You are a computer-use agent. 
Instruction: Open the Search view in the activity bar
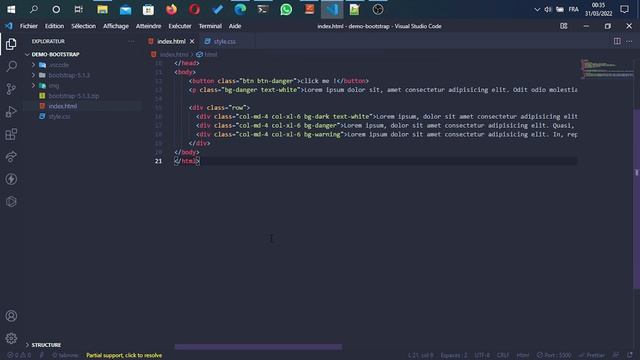coord(11,66)
